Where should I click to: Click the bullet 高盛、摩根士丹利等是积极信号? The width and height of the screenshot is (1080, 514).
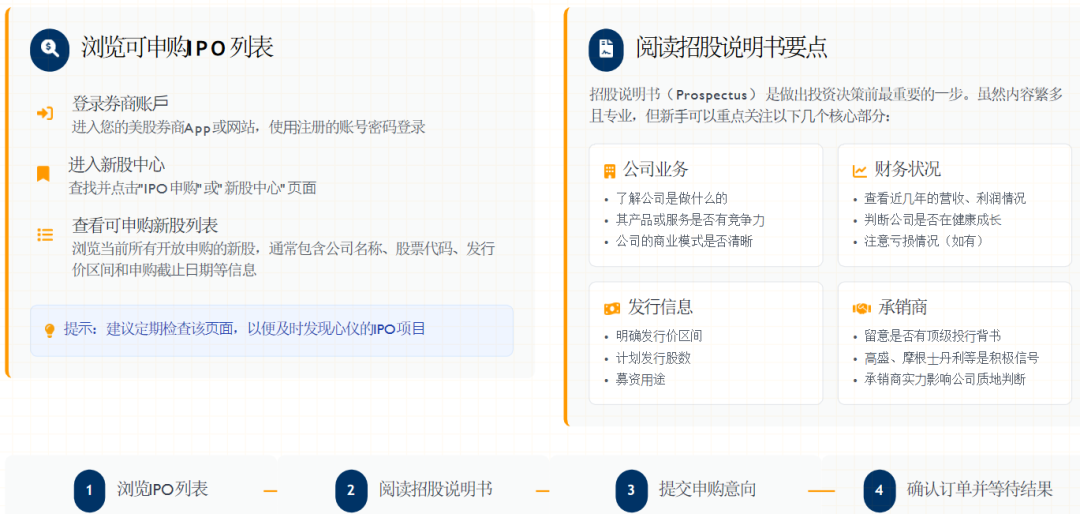[951, 358]
